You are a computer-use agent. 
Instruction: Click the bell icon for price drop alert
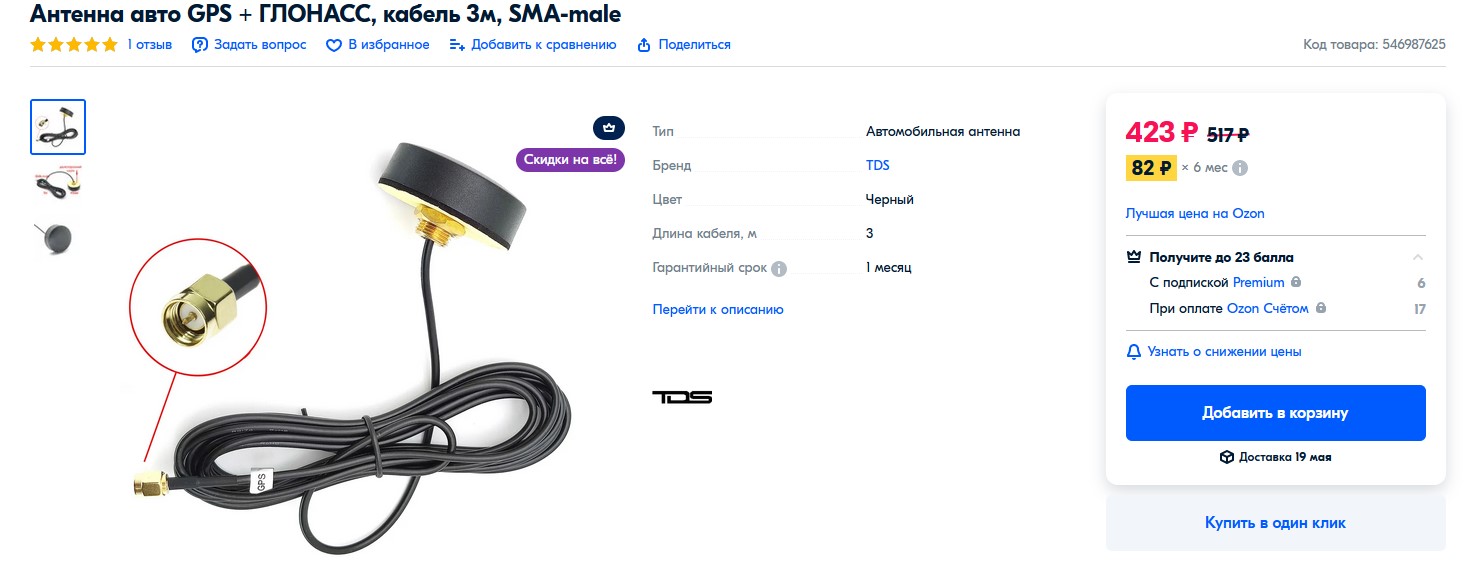[x=1134, y=352]
